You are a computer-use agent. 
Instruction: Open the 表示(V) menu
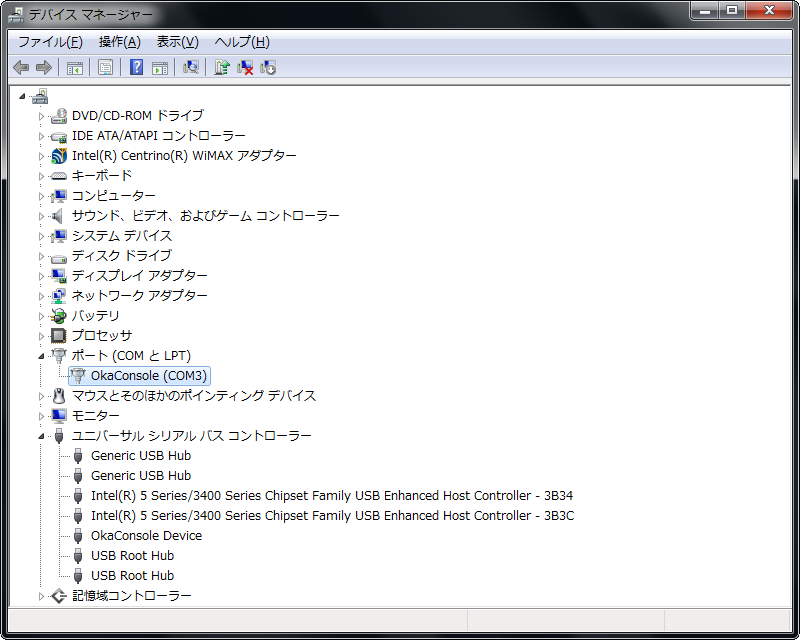(177, 42)
